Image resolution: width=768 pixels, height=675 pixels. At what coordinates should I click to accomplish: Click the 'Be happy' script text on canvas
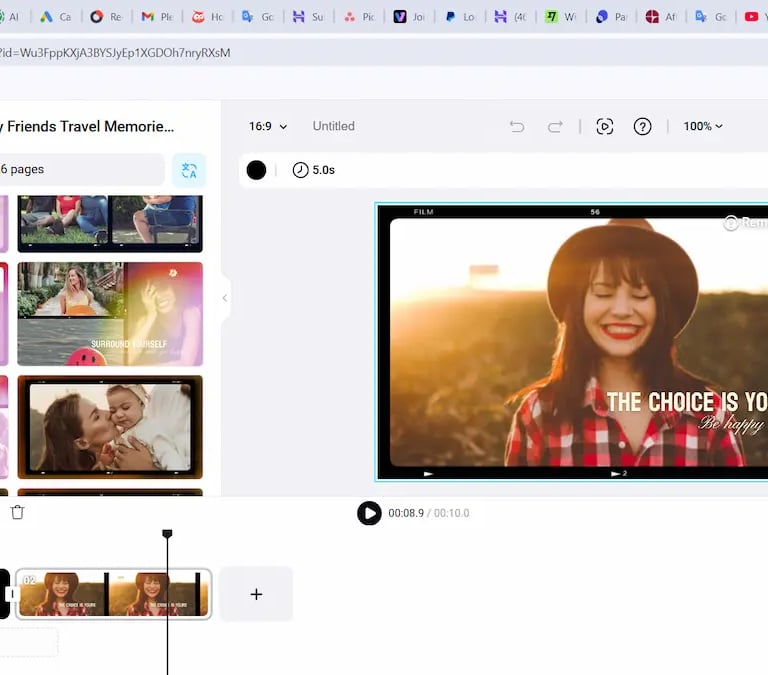pyautogui.click(x=731, y=424)
